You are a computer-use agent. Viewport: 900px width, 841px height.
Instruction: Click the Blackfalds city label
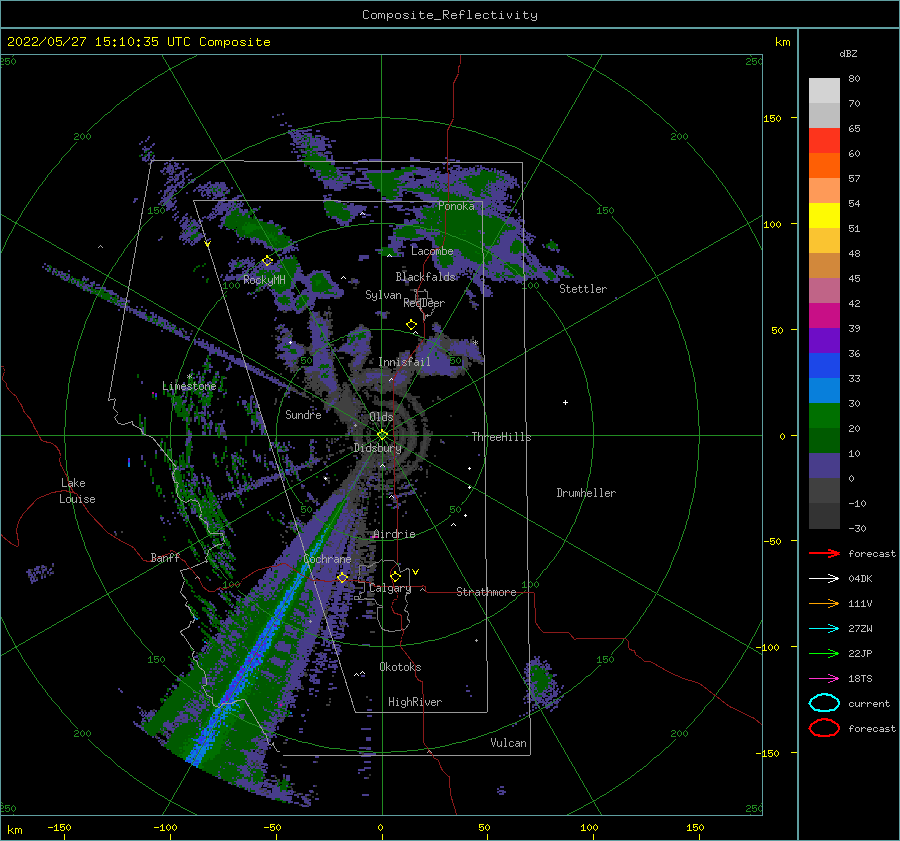425,277
